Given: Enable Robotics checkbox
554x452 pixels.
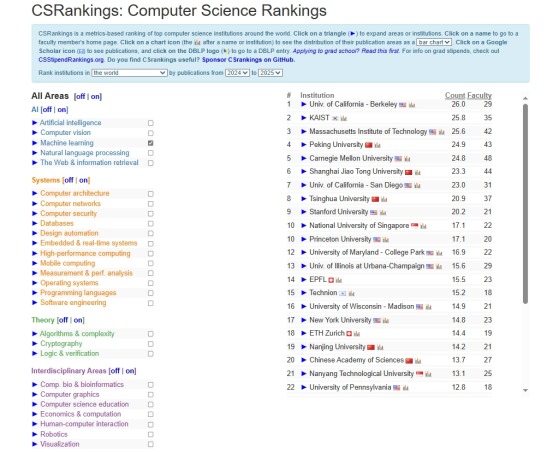Looking at the screenshot, I should [151, 434].
